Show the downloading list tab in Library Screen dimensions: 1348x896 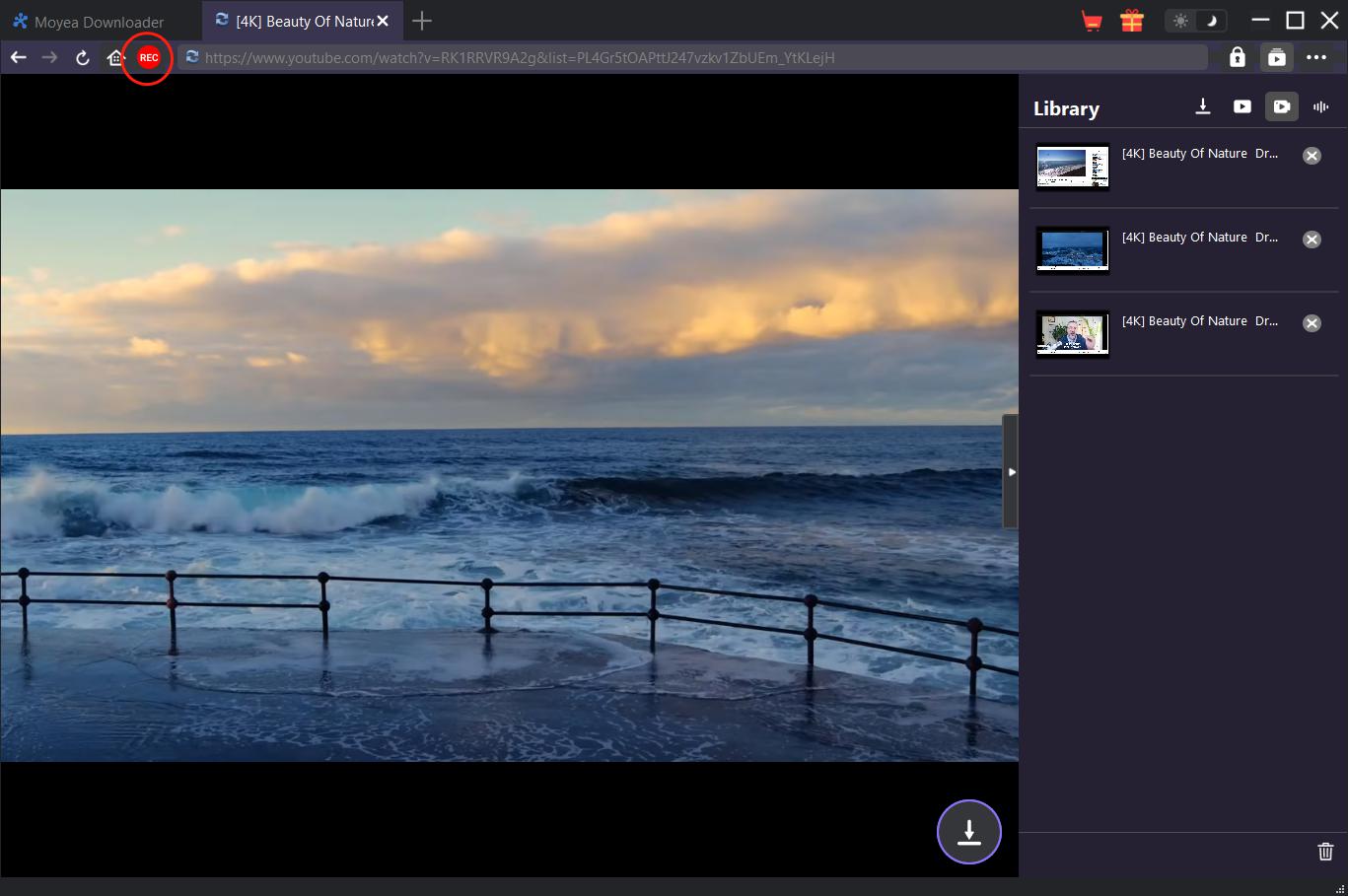[x=1203, y=106]
